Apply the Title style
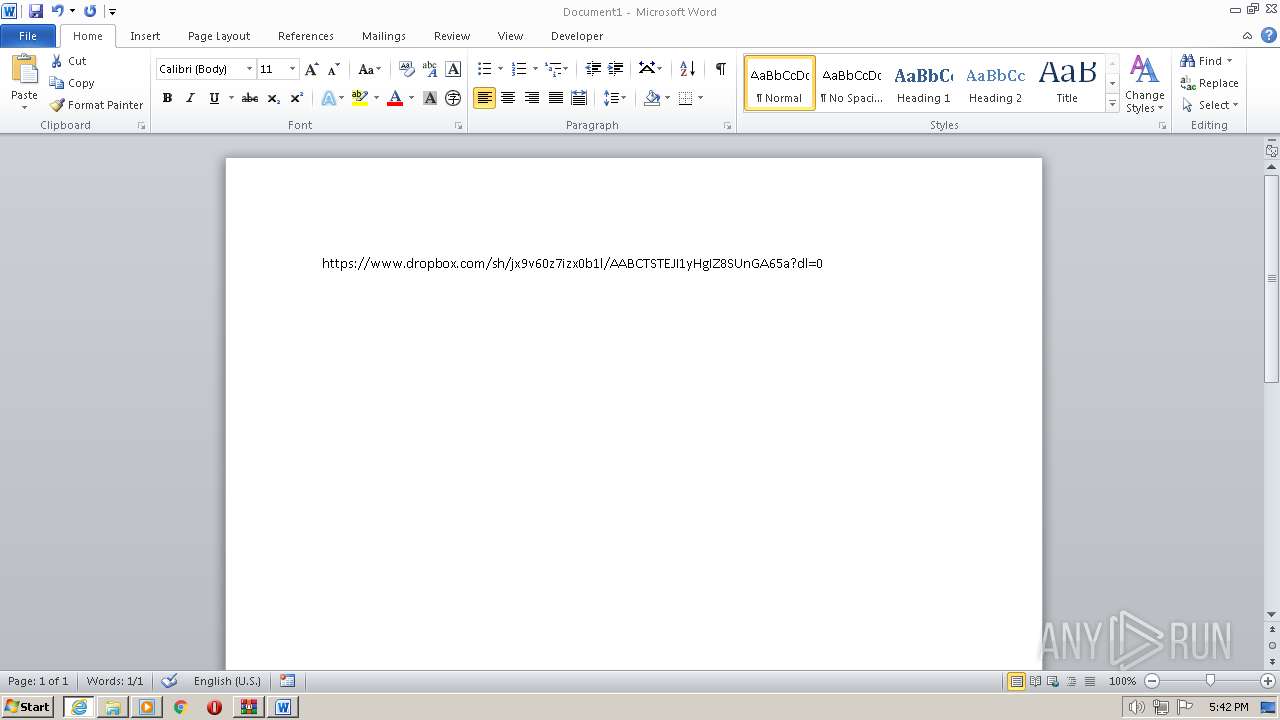Screen dimensions: 1280x720 tap(1067, 82)
